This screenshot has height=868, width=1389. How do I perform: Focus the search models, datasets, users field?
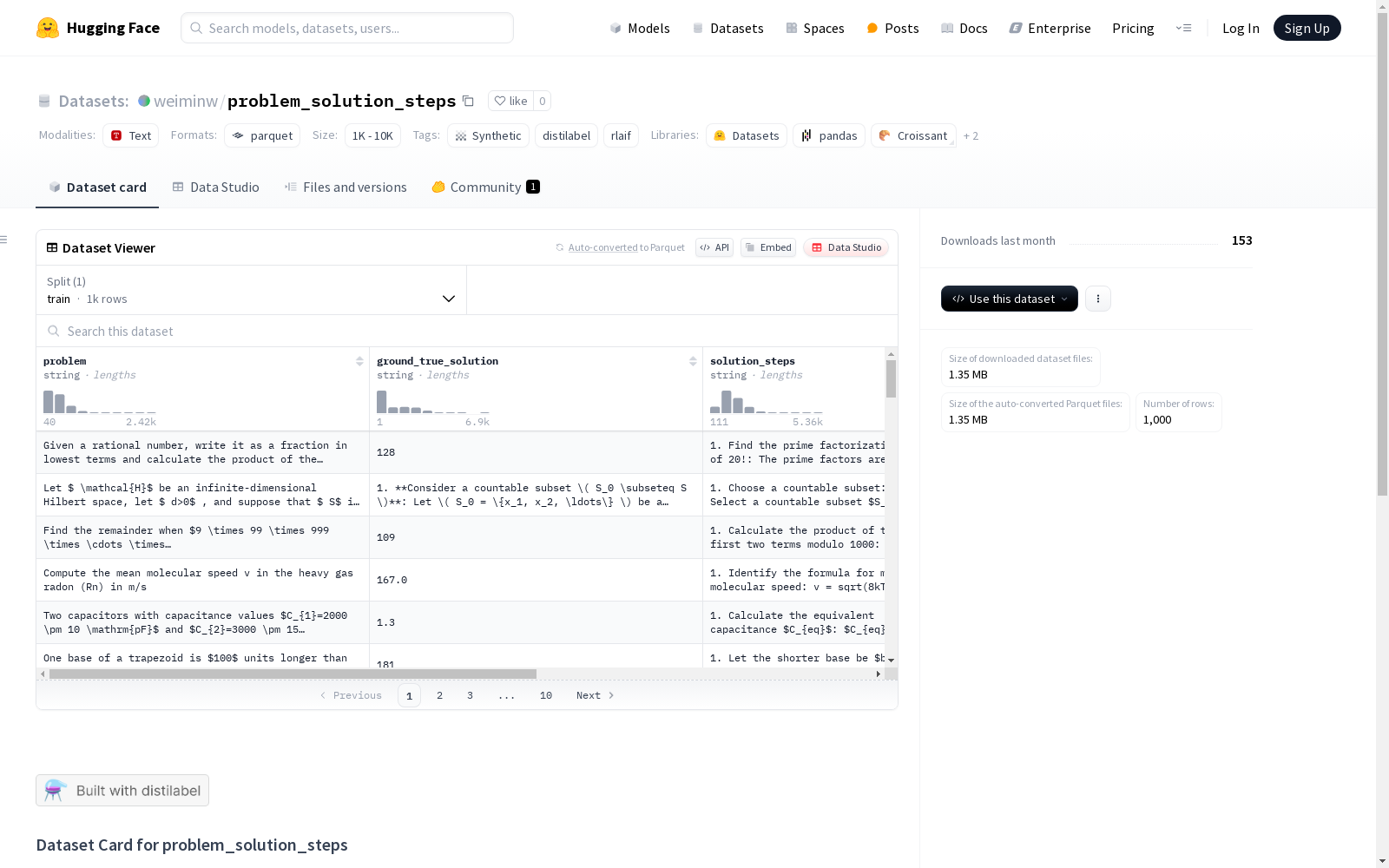point(347,28)
